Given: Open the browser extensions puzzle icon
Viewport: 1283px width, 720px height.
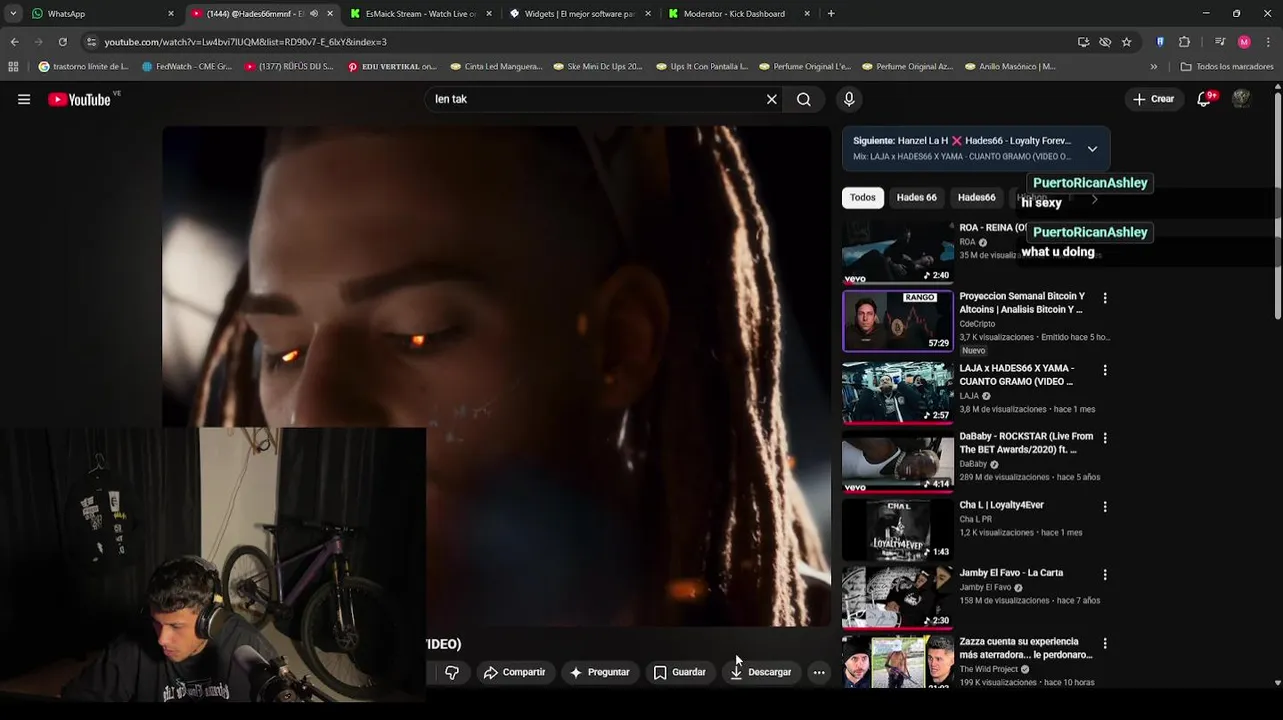Looking at the screenshot, I should (x=1184, y=42).
